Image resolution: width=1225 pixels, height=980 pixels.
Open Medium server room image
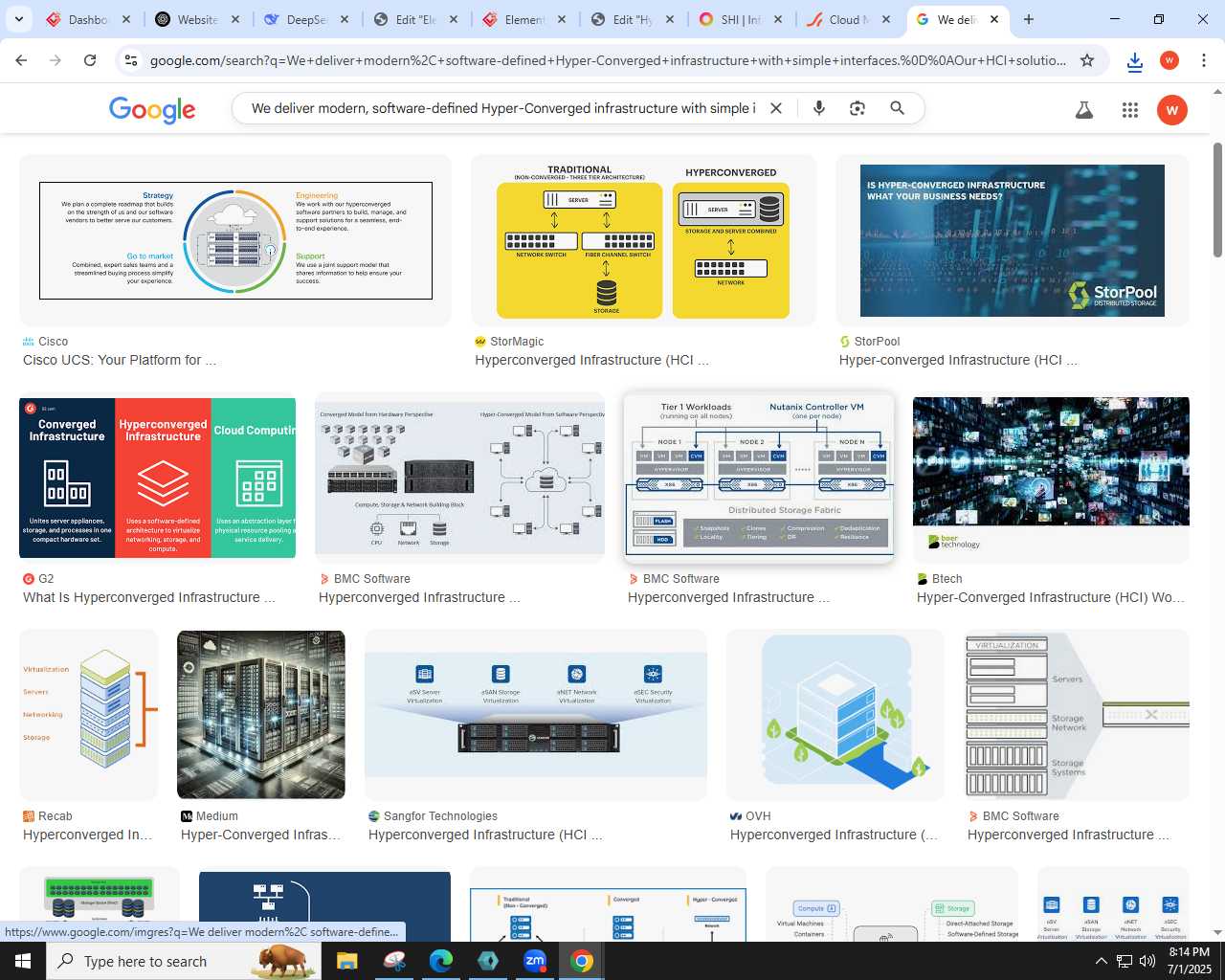261,714
